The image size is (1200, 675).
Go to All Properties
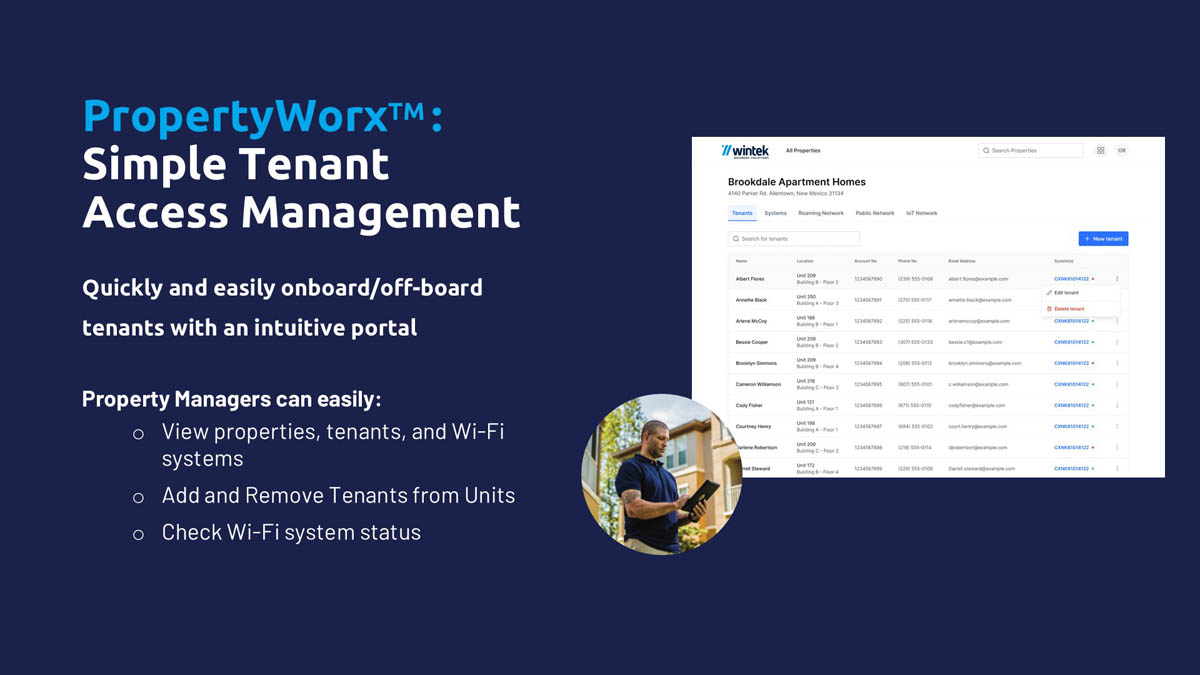(803, 151)
